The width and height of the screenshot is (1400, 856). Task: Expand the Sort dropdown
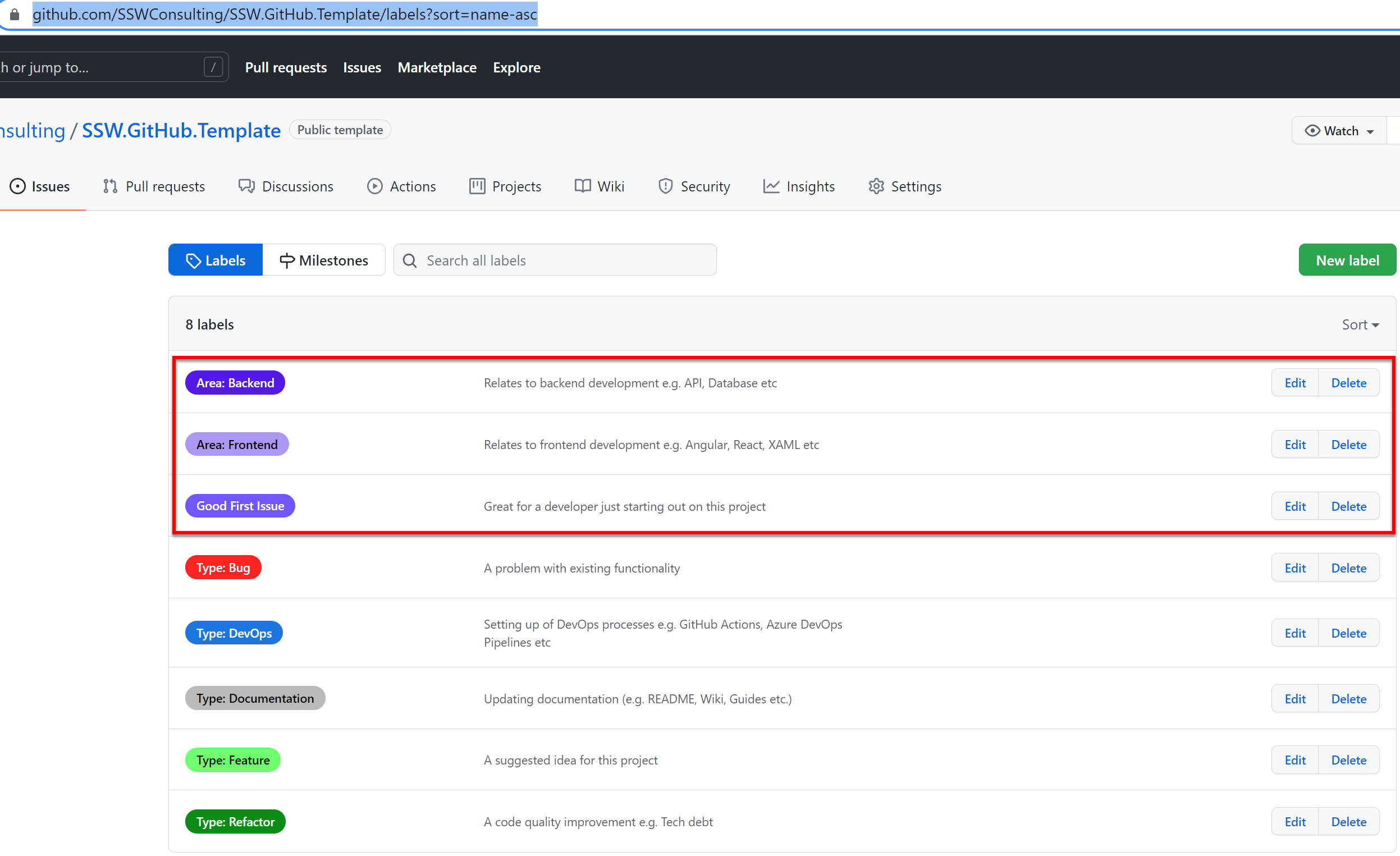click(x=1360, y=325)
